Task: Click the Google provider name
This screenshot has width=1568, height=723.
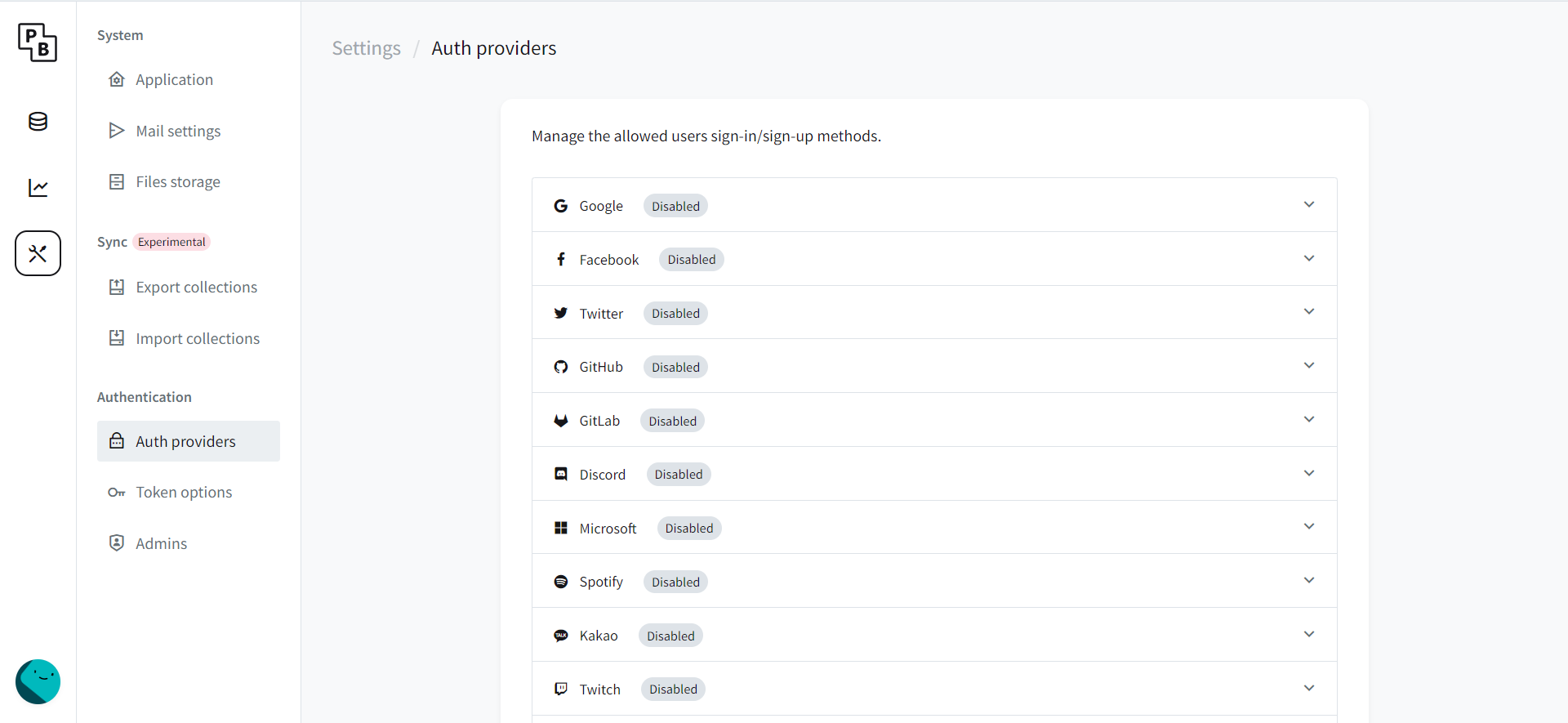Action: (601, 206)
